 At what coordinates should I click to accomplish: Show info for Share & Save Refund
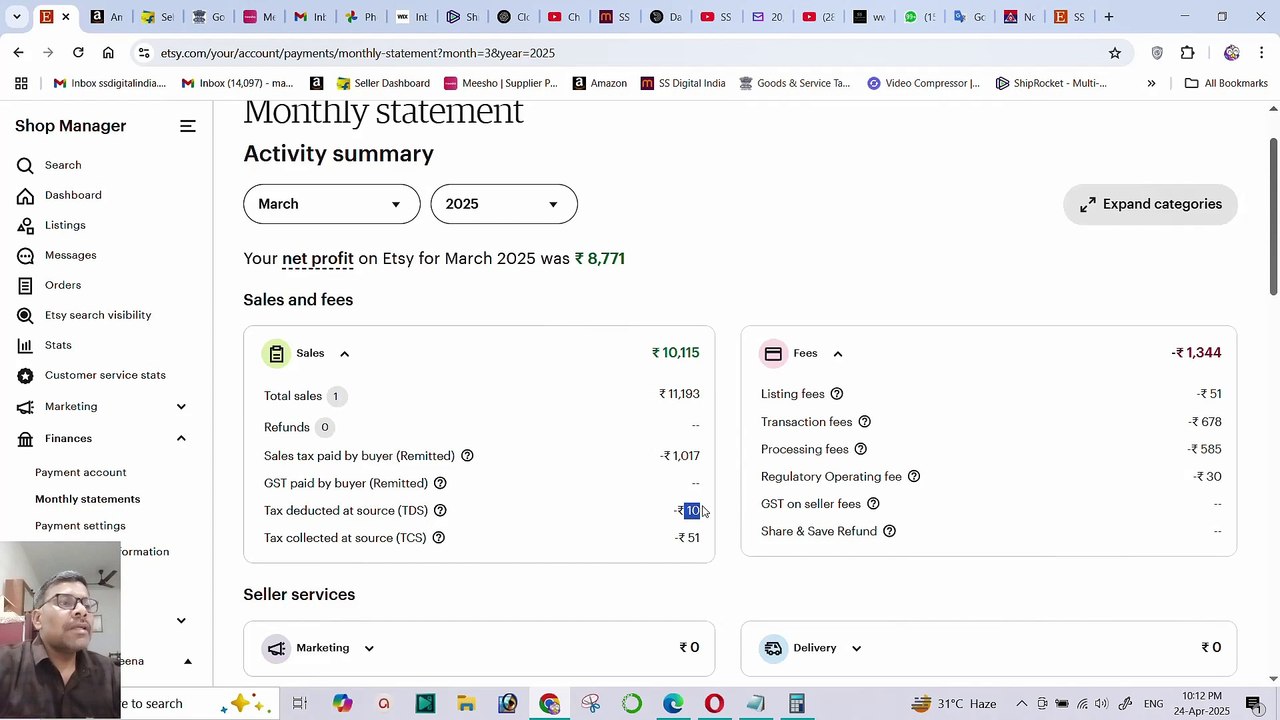pos(889,531)
